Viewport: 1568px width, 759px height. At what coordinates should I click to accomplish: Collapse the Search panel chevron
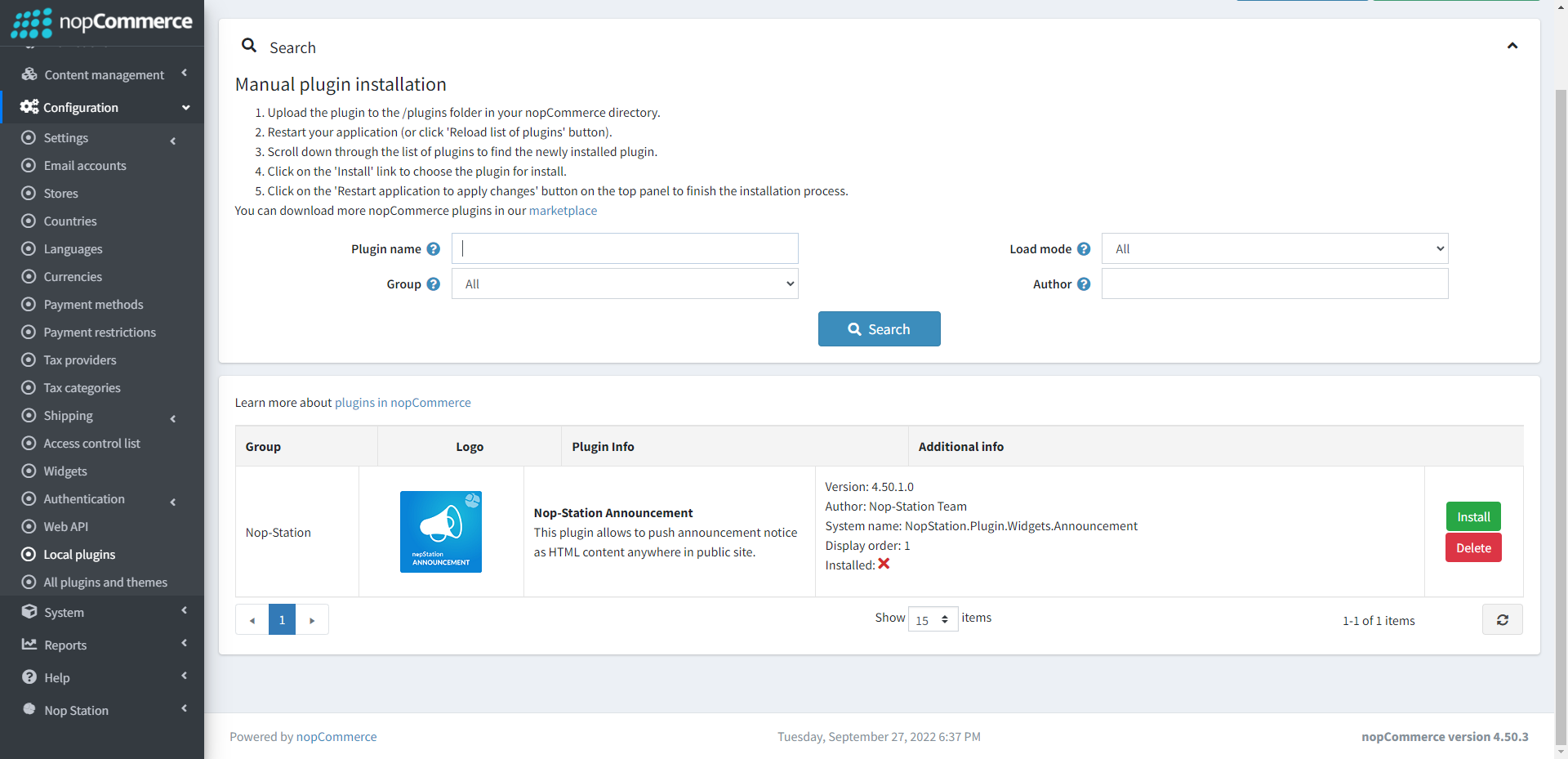click(x=1512, y=46)
